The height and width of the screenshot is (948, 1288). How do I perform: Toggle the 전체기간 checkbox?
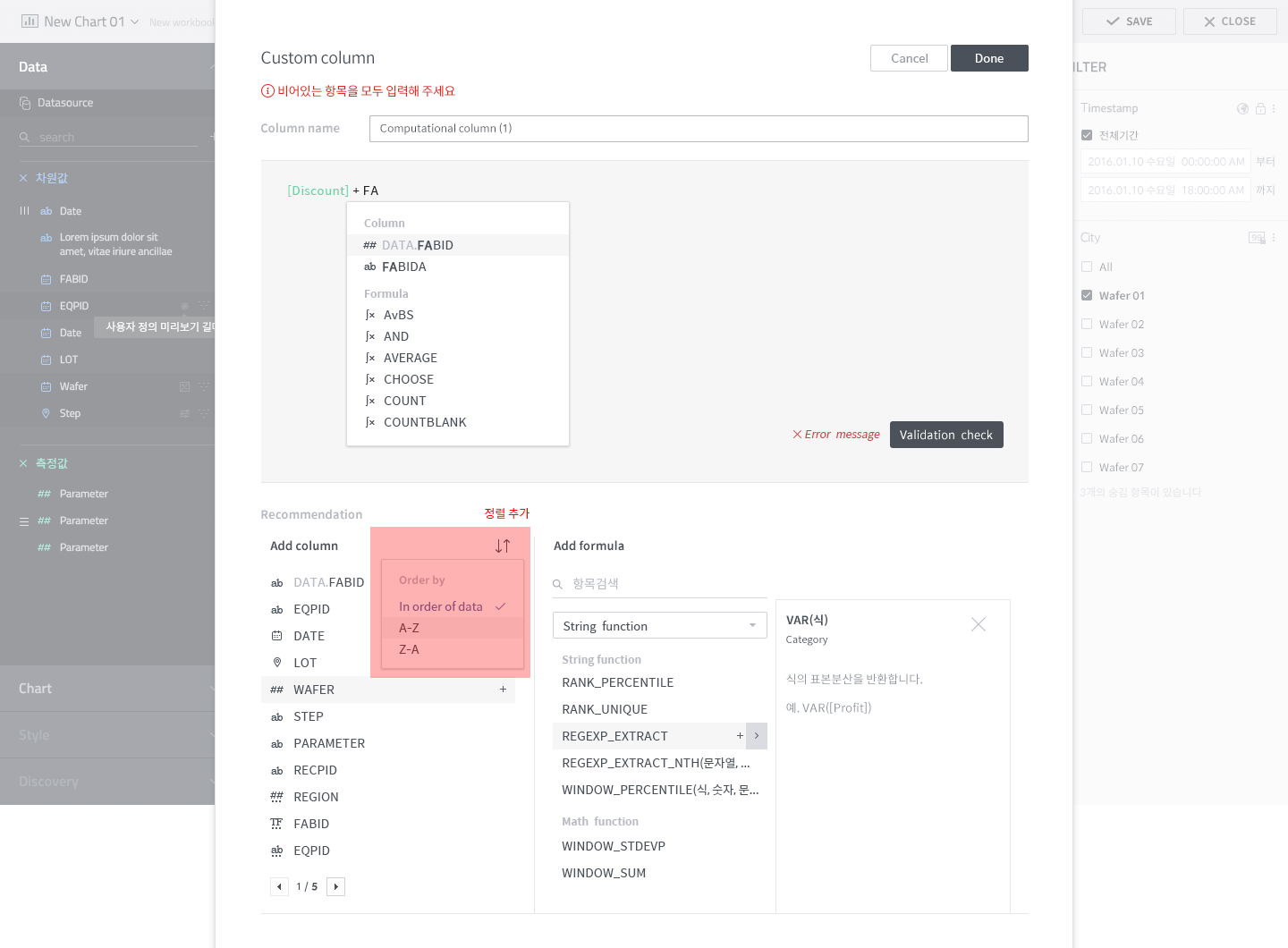[x=1087, y=135]
